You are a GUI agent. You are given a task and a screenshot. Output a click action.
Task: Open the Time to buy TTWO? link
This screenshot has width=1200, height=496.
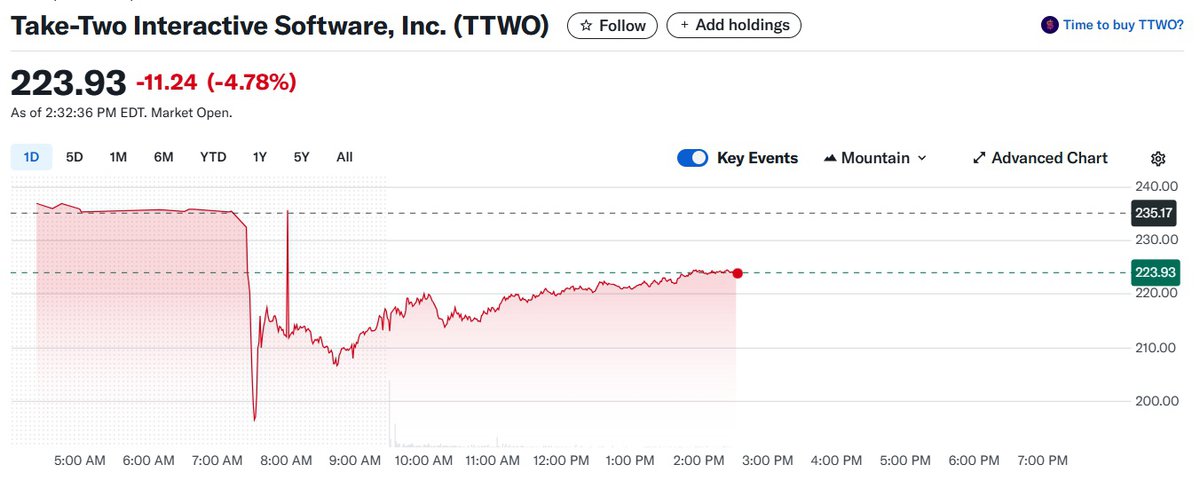[x=1125, y=25]
